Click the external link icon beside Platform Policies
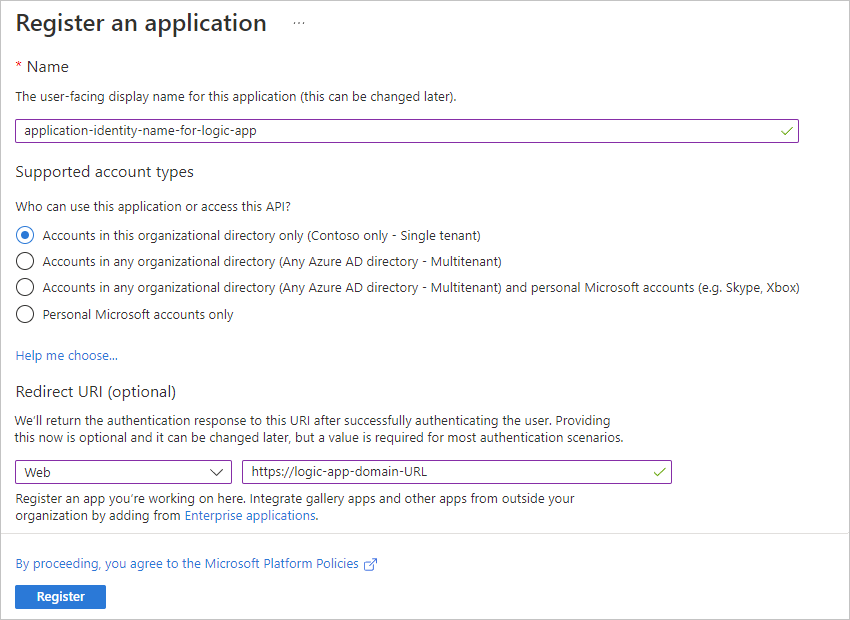 [371, 564]
